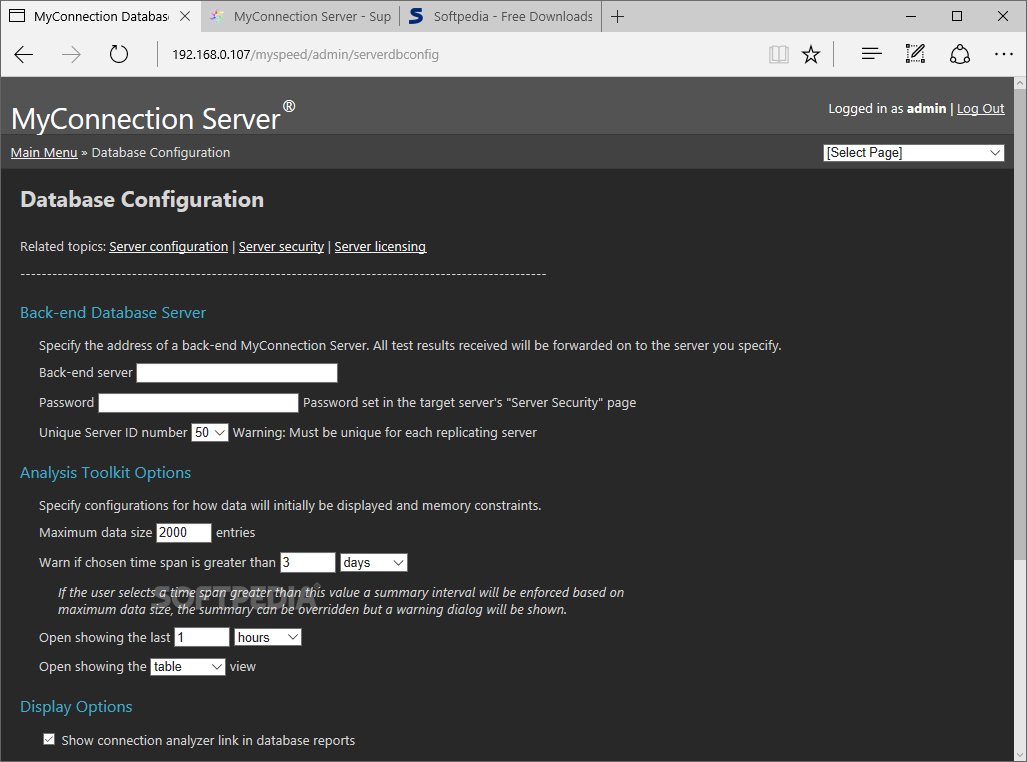Open the days time unit dropdown

373,562
